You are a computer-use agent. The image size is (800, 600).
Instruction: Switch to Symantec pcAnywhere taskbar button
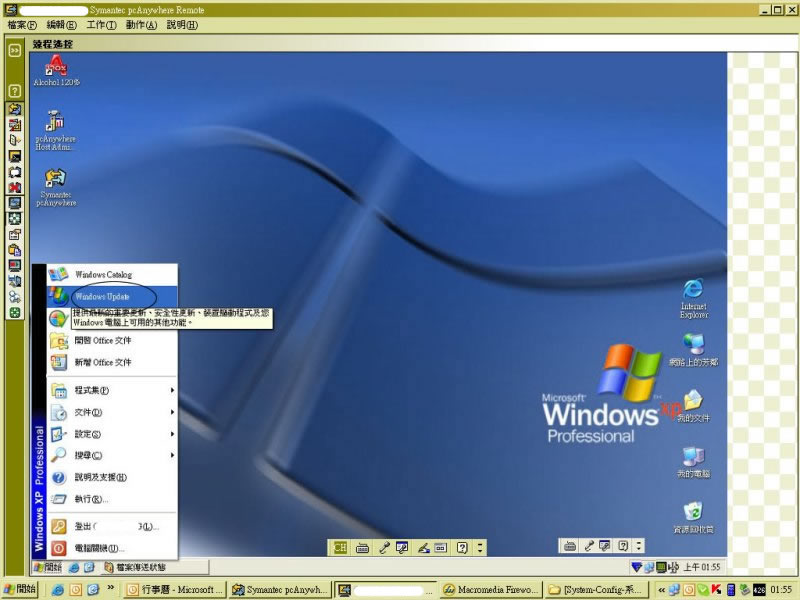pyautogui.click(x=280, y=589)
